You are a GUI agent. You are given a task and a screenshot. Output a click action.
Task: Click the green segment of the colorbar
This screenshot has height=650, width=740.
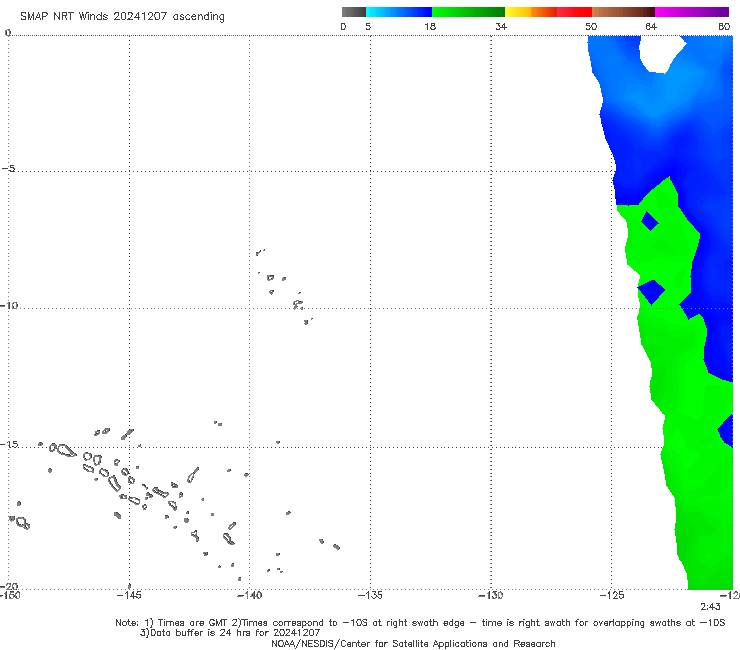click(468, 12)
